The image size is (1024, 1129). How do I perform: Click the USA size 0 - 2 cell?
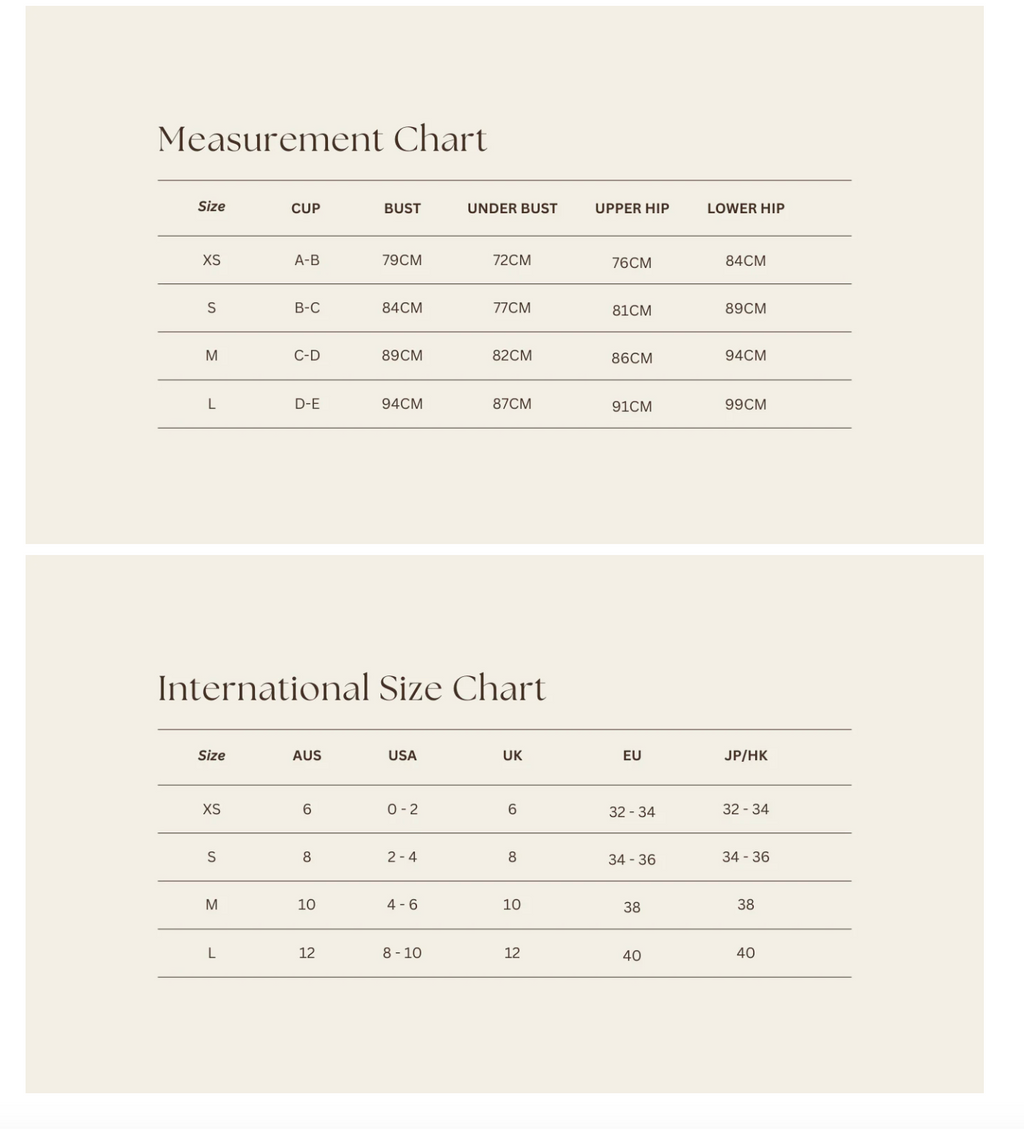(402, 809)
